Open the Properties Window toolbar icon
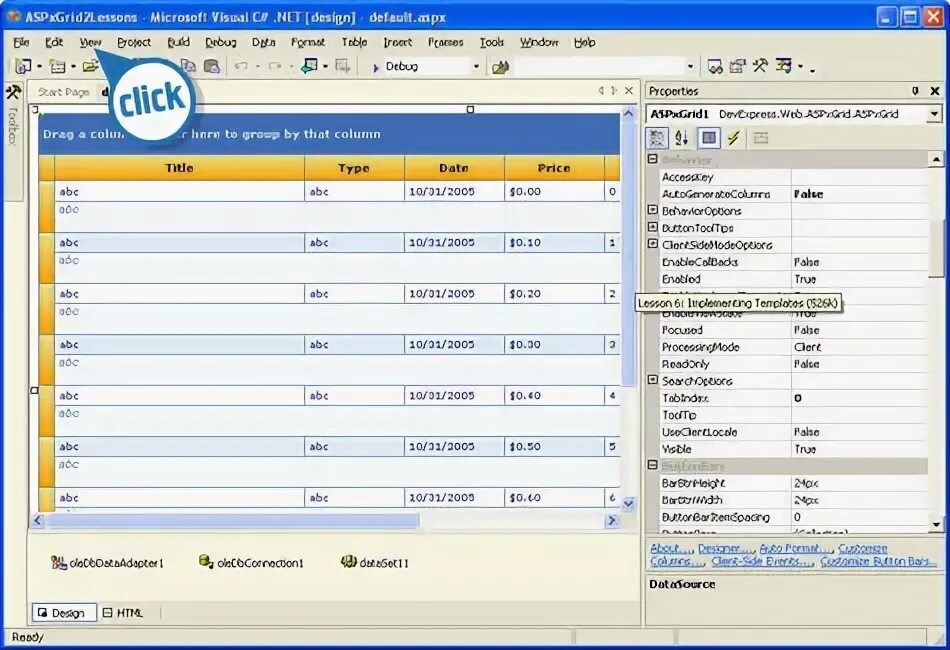The width and height of the screenshot is (950, 650). (x=737, y=66)
